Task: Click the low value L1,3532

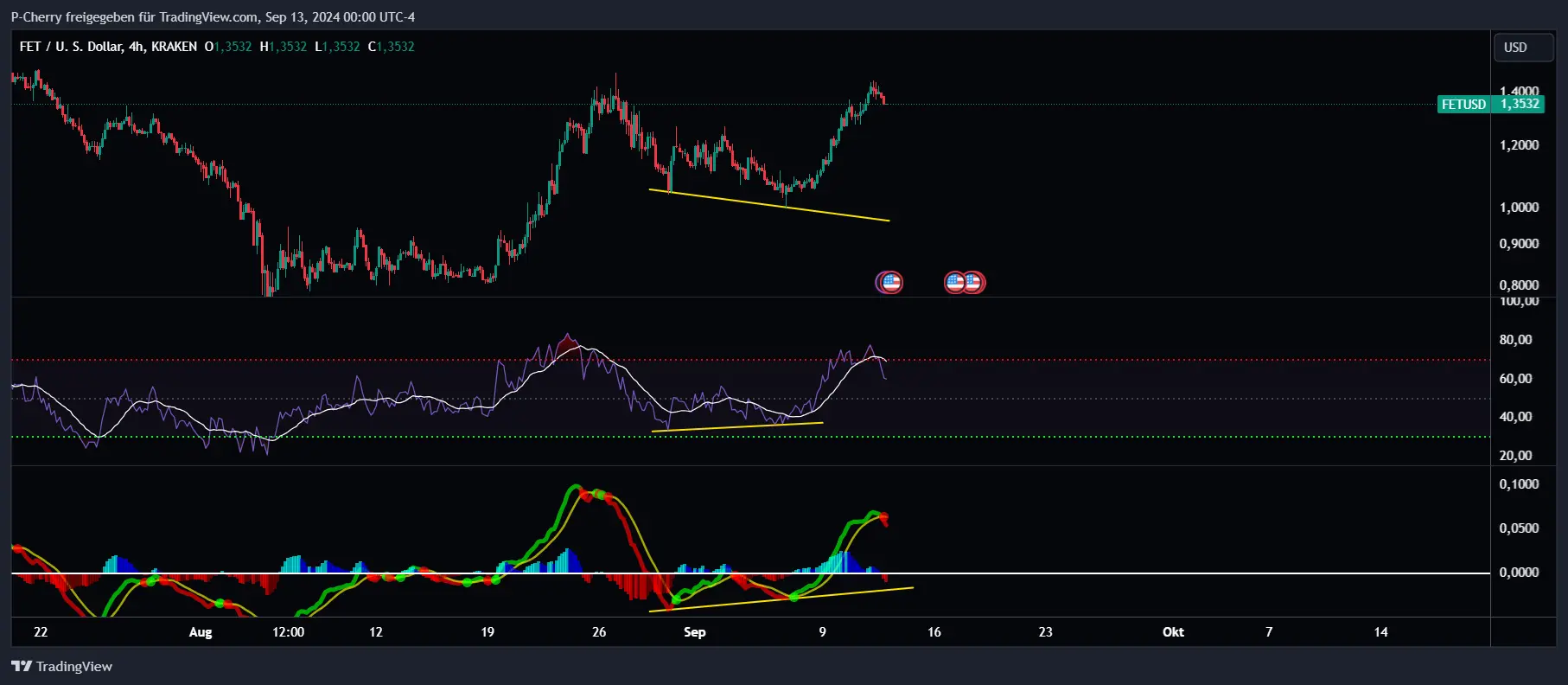Action: [337, 47]
